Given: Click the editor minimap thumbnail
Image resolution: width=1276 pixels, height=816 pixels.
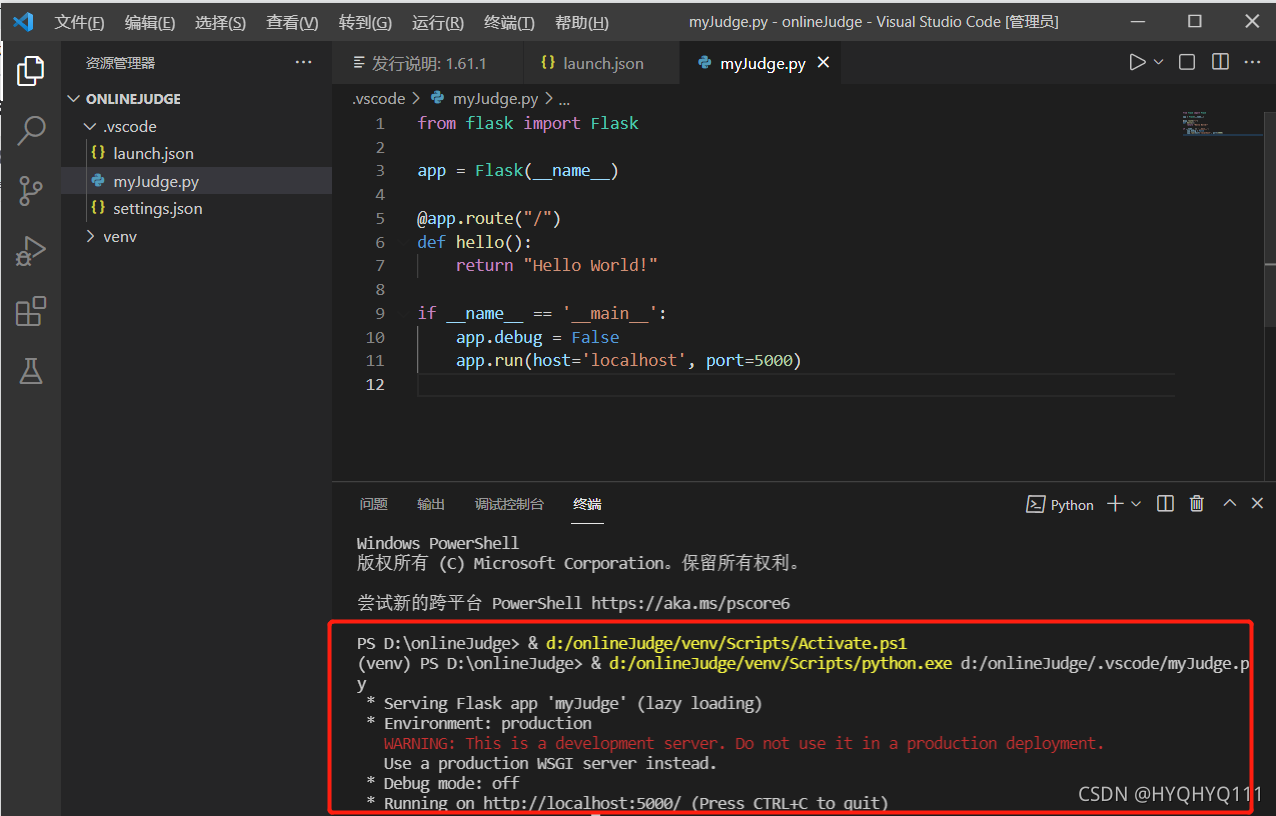Looking at the screenshot, I should click(1222, 125).
